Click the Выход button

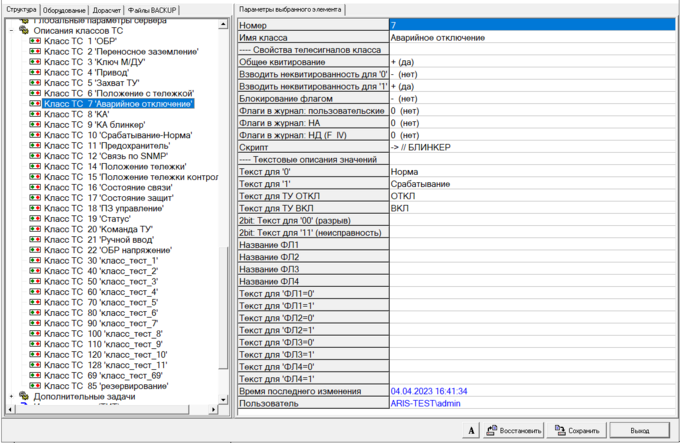pos(640,431)
